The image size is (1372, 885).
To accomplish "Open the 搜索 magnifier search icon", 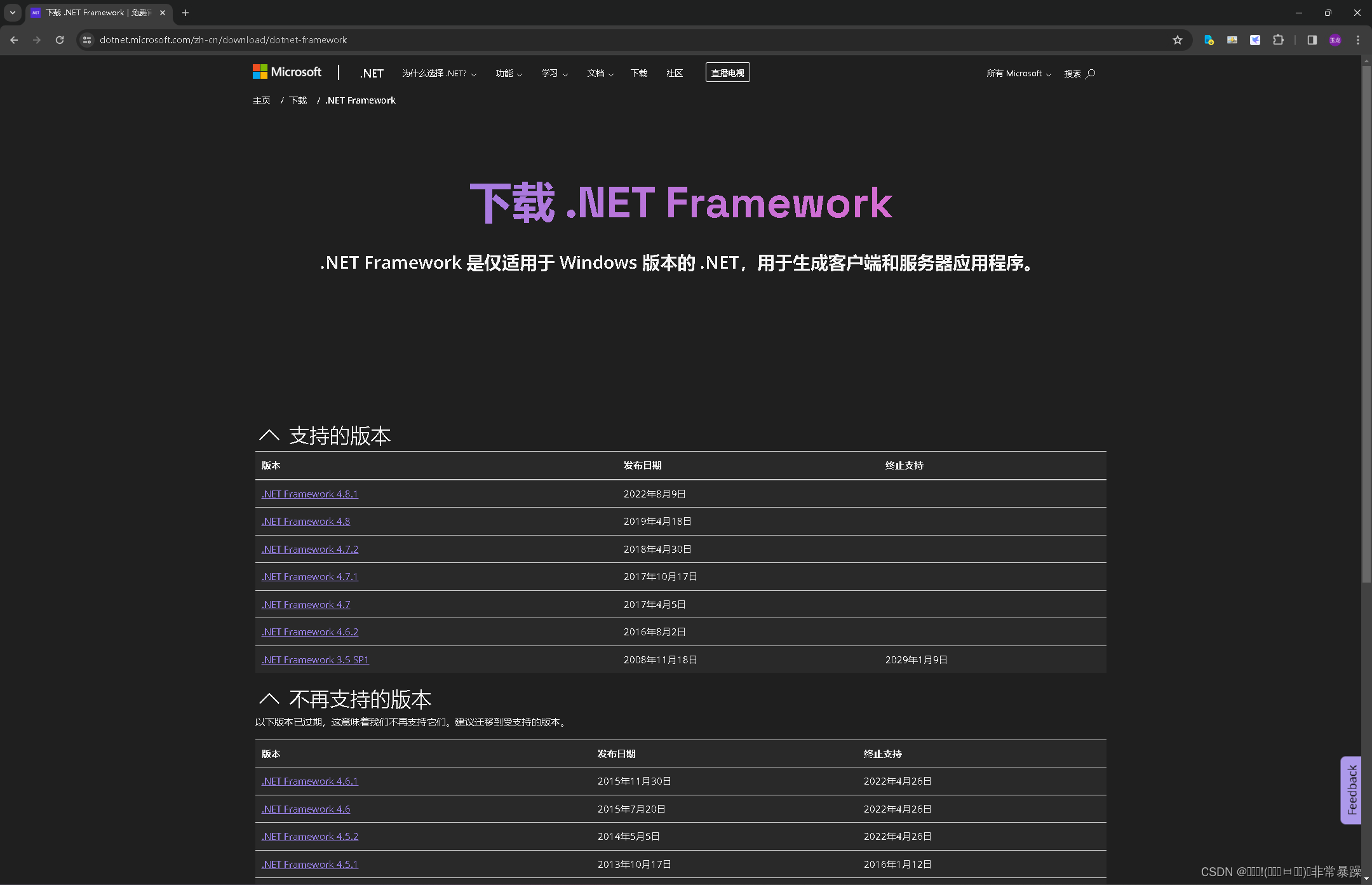I will point(1090,74).
